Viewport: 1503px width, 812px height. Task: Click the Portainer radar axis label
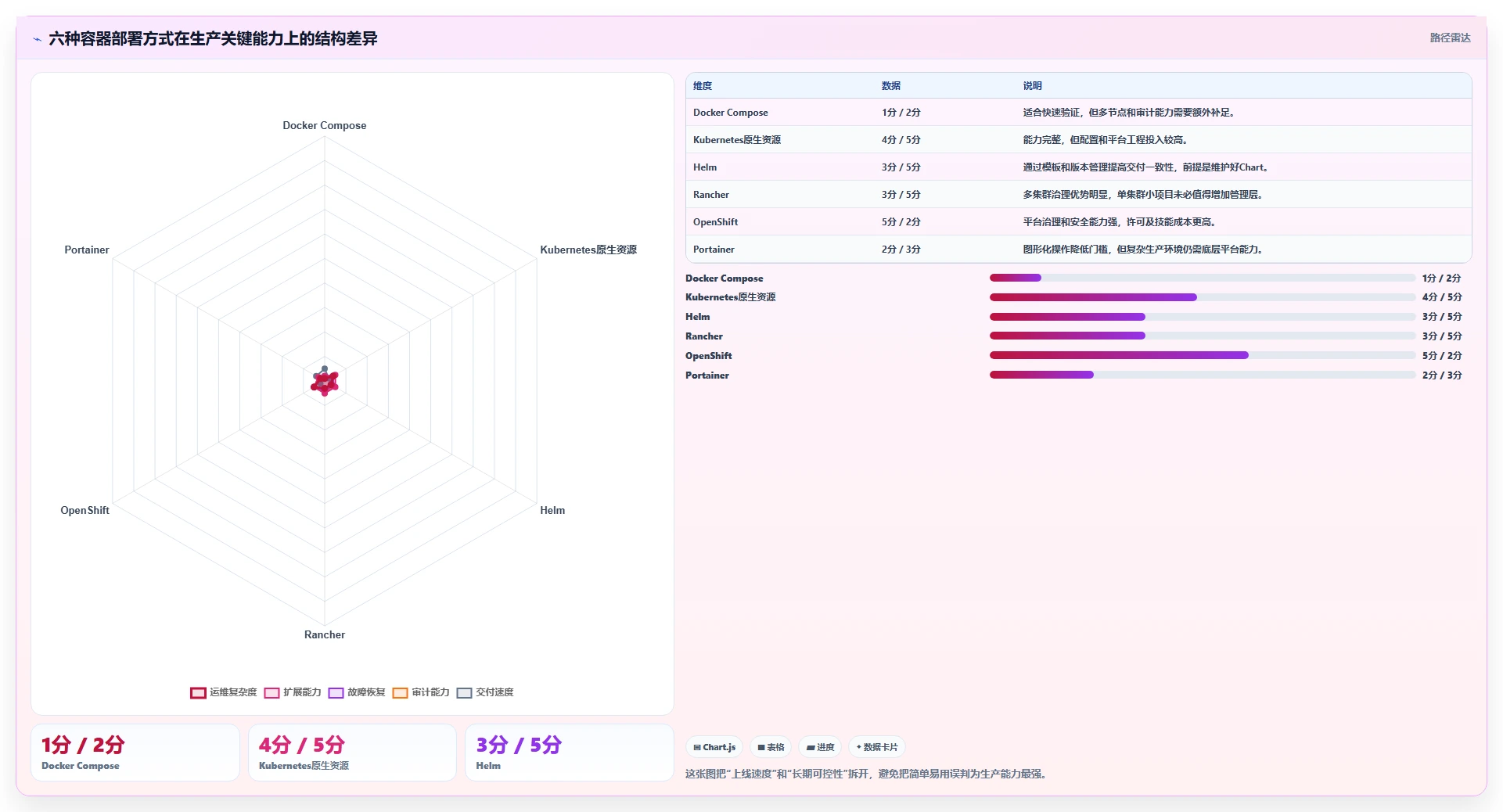[x=87, y=250]
